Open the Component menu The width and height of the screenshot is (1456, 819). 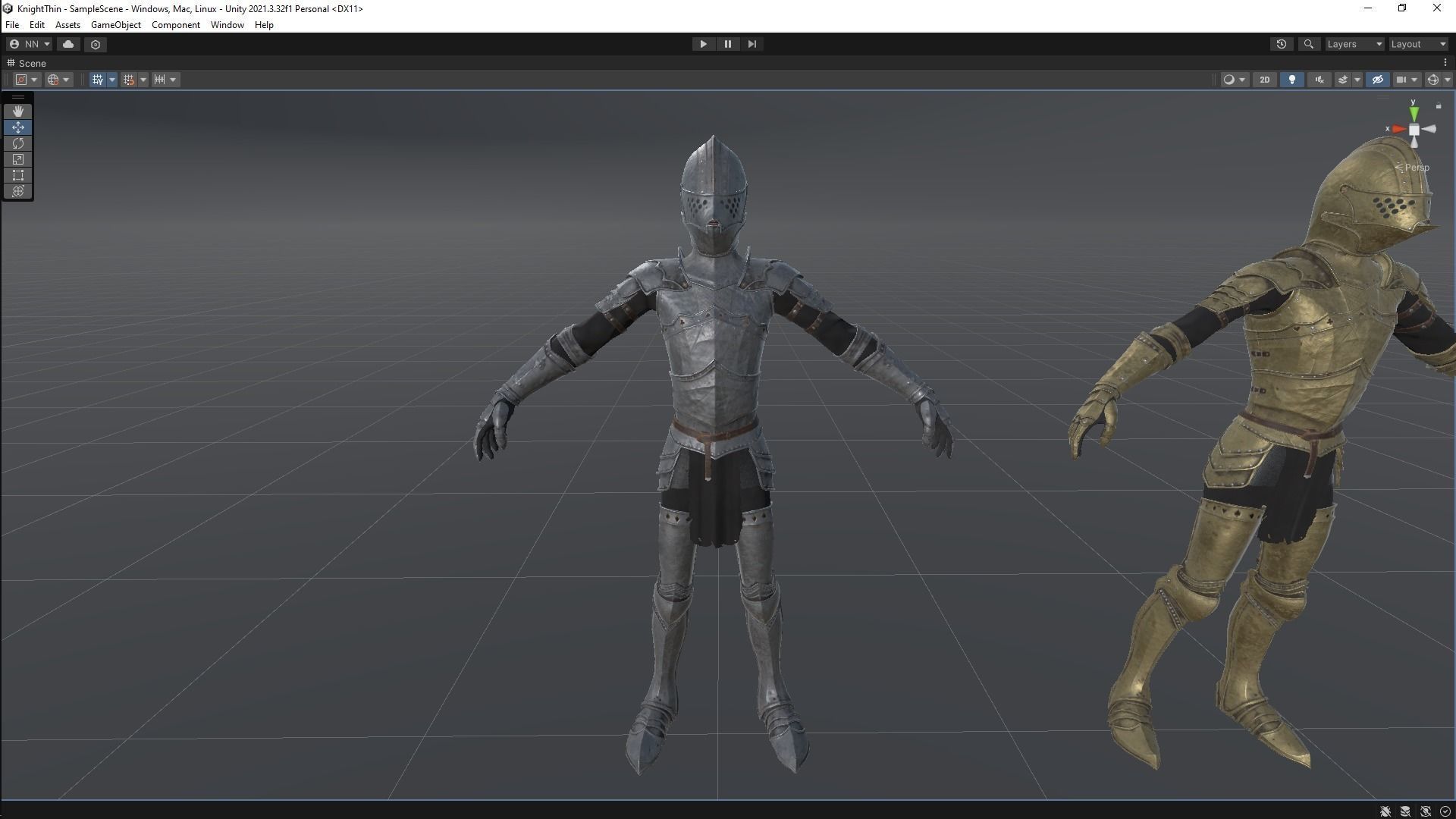[x=176, y=25]
